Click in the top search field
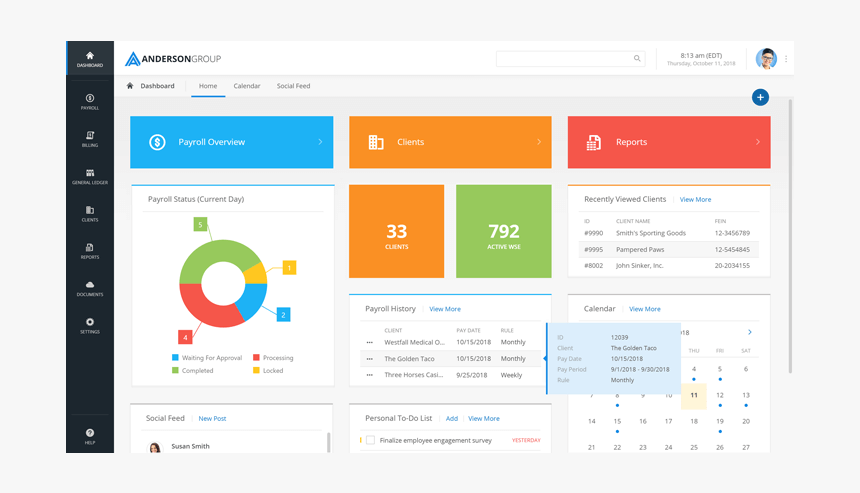 (564, 59)
